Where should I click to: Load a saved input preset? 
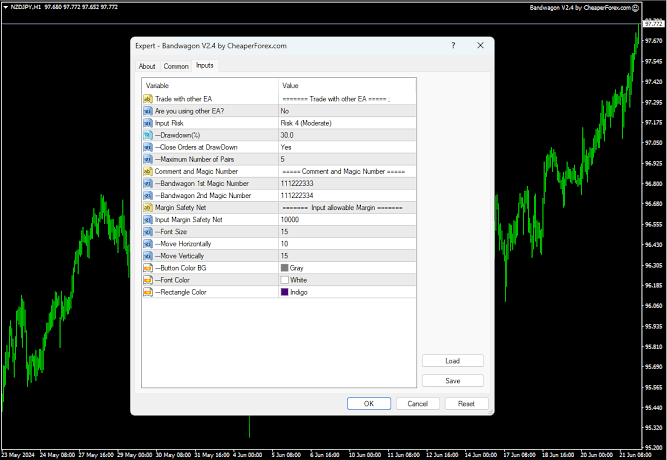point(453,361)
